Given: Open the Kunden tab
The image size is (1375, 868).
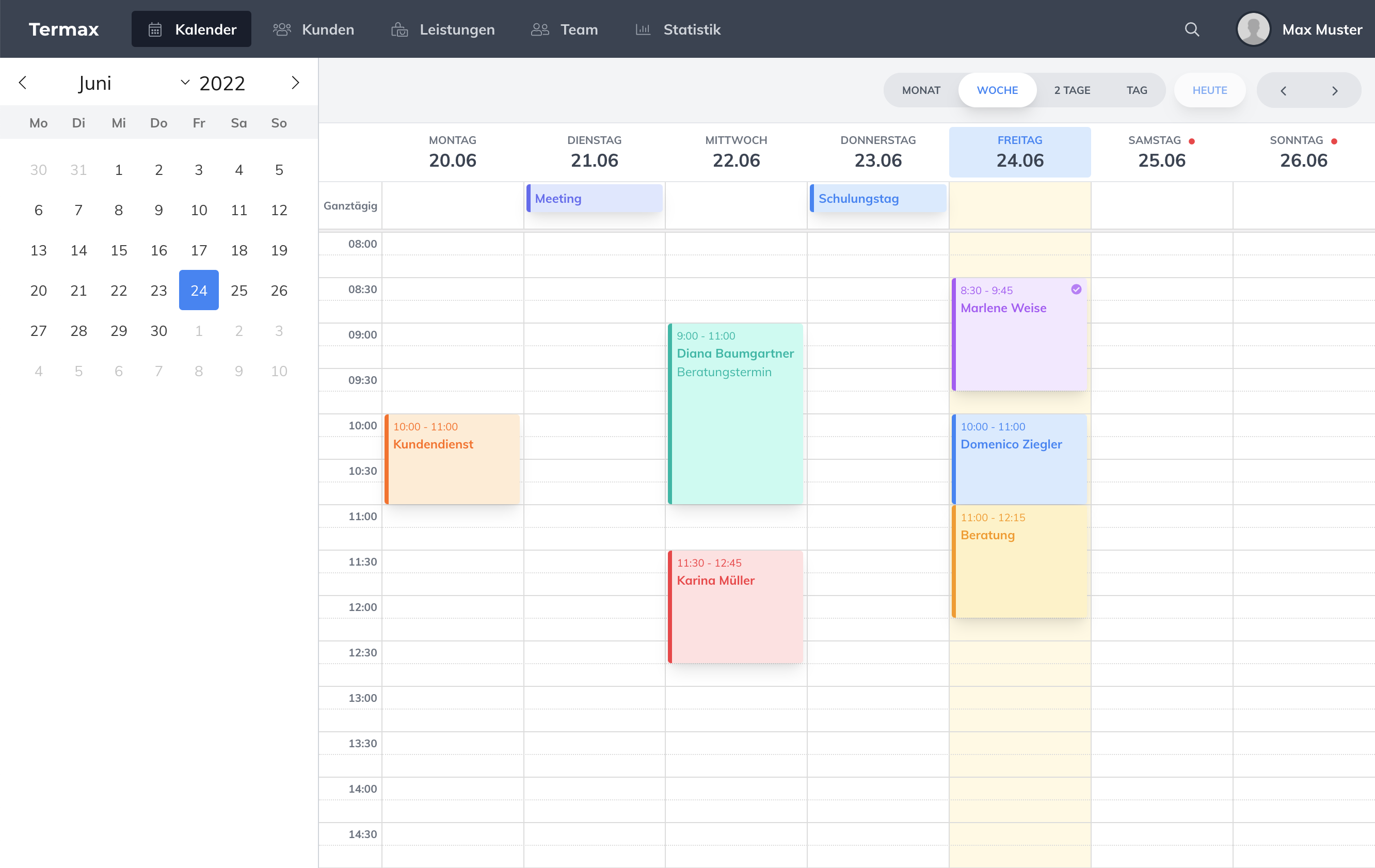Looking at the screenshot, I should click(x=313, y=29).
